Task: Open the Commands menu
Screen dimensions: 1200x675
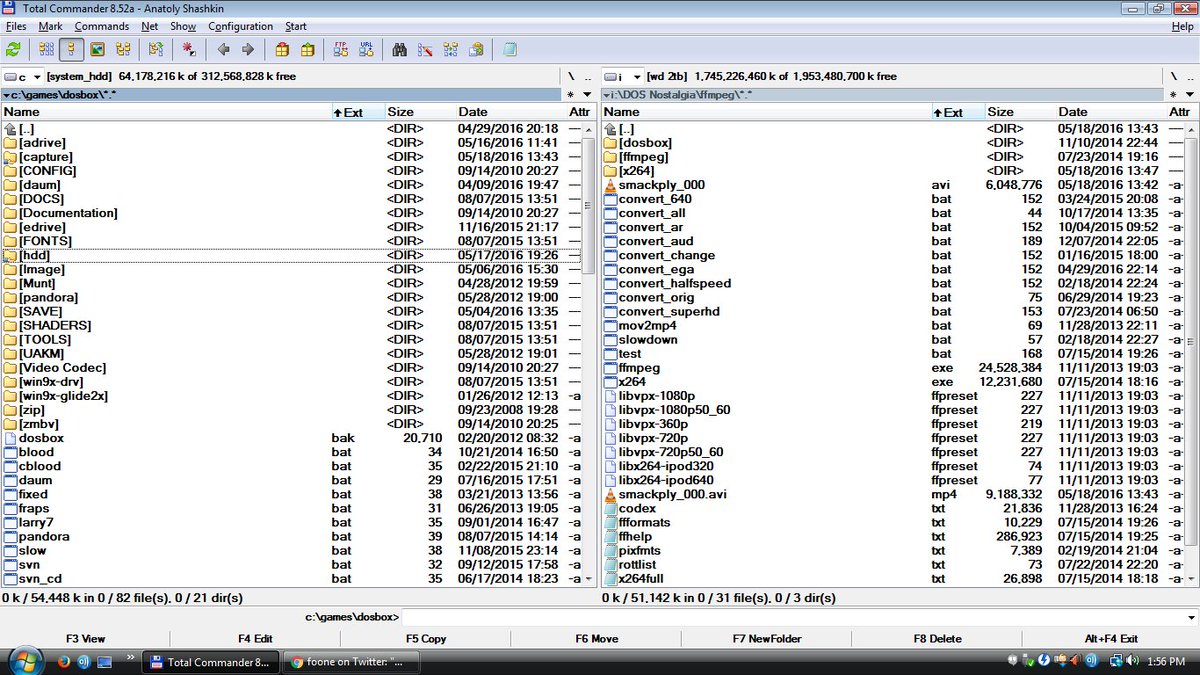Action: (x=101, y=26)
